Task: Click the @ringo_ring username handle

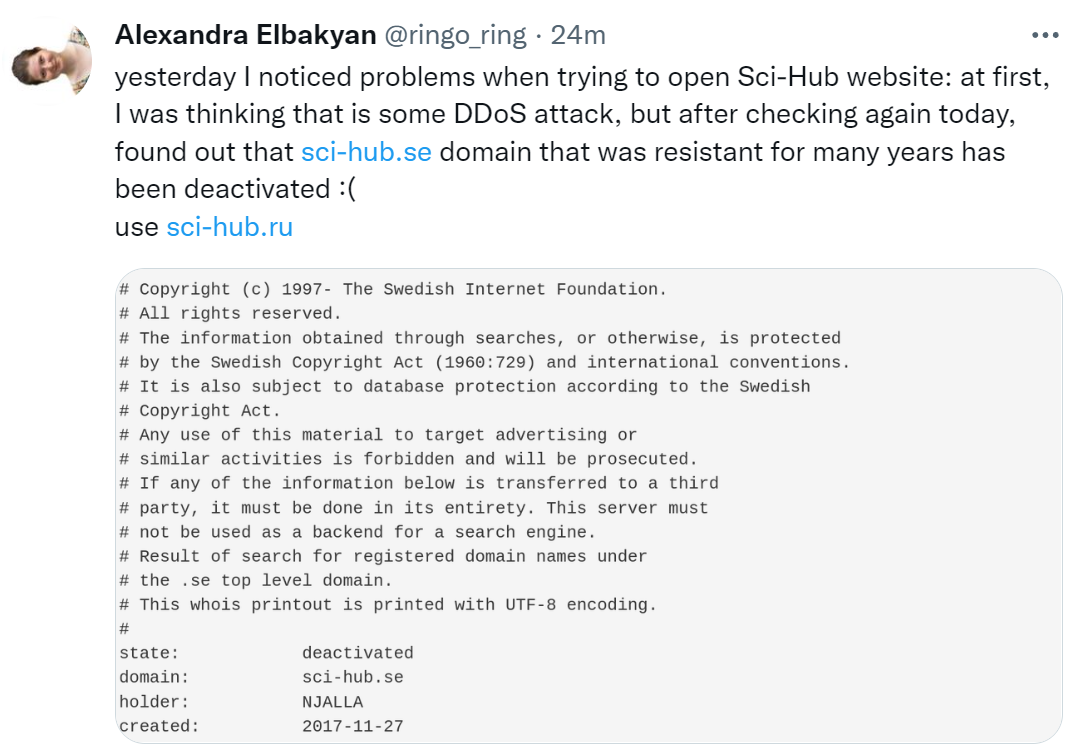Action: pos(455,35)
